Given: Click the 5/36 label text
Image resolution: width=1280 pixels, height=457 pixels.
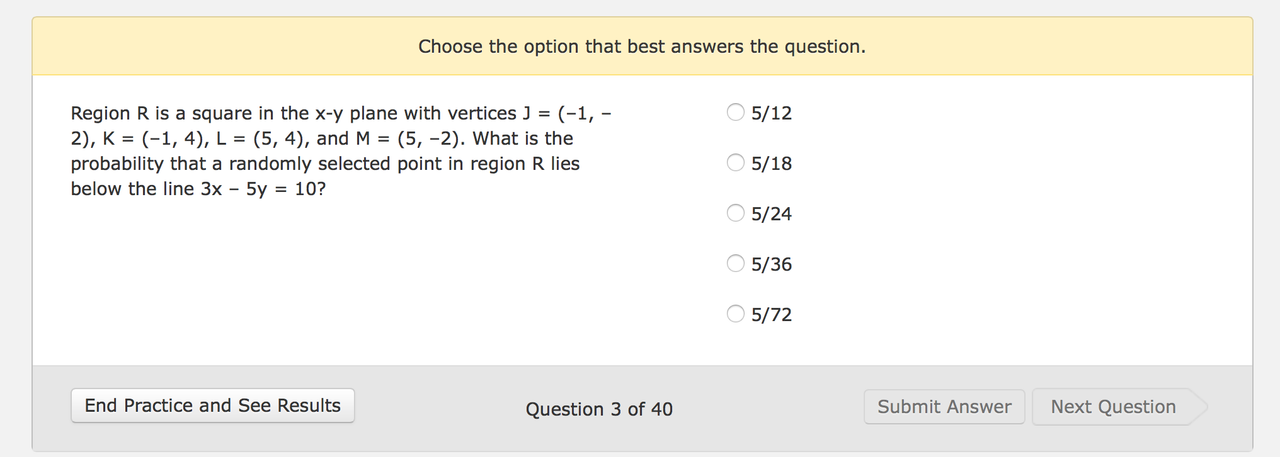Looking at the screenshot, I should click(772, 265).
